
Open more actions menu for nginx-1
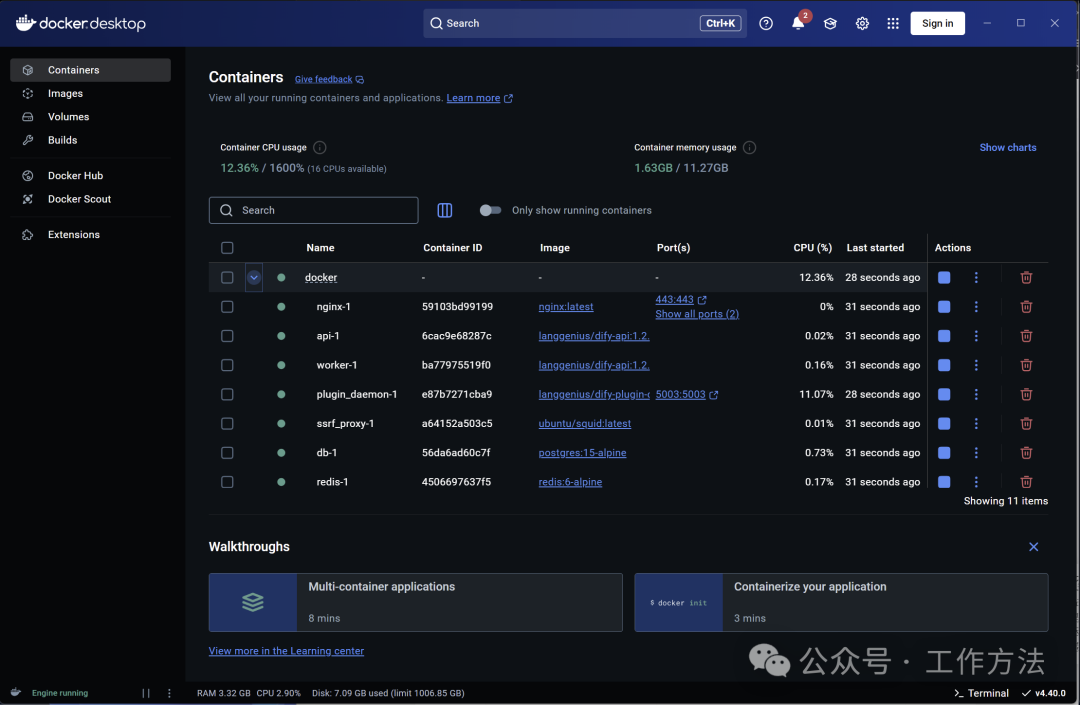point(975,307)
